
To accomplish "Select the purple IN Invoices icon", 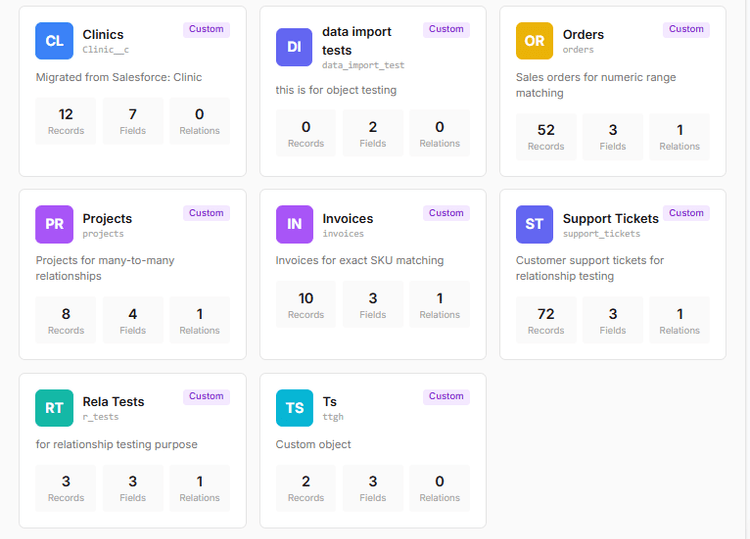I will click(x=294, y=224).
